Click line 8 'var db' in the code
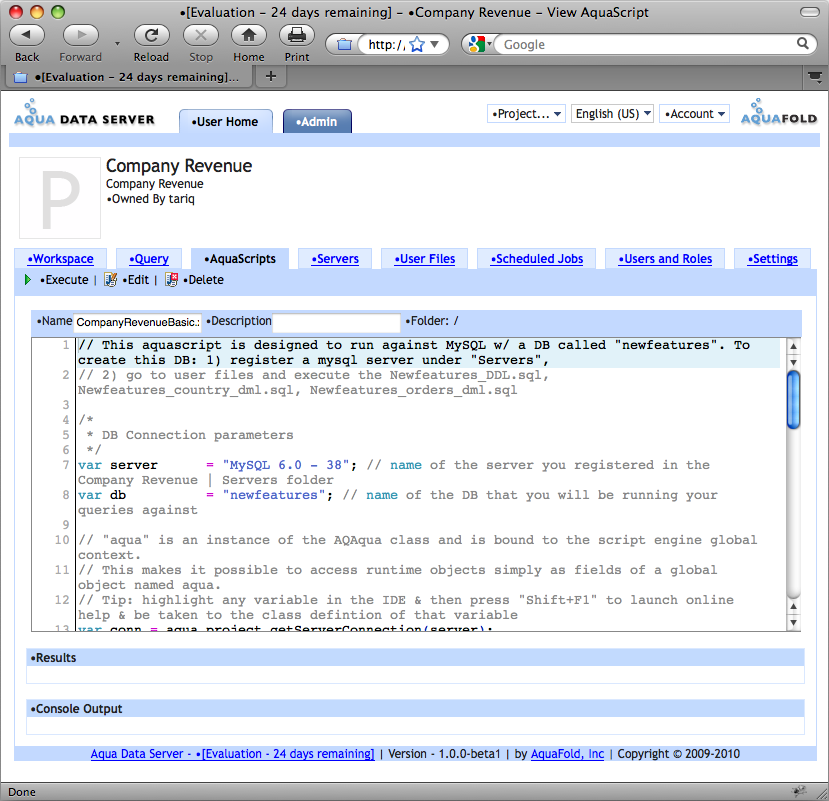 coord(102,495)
